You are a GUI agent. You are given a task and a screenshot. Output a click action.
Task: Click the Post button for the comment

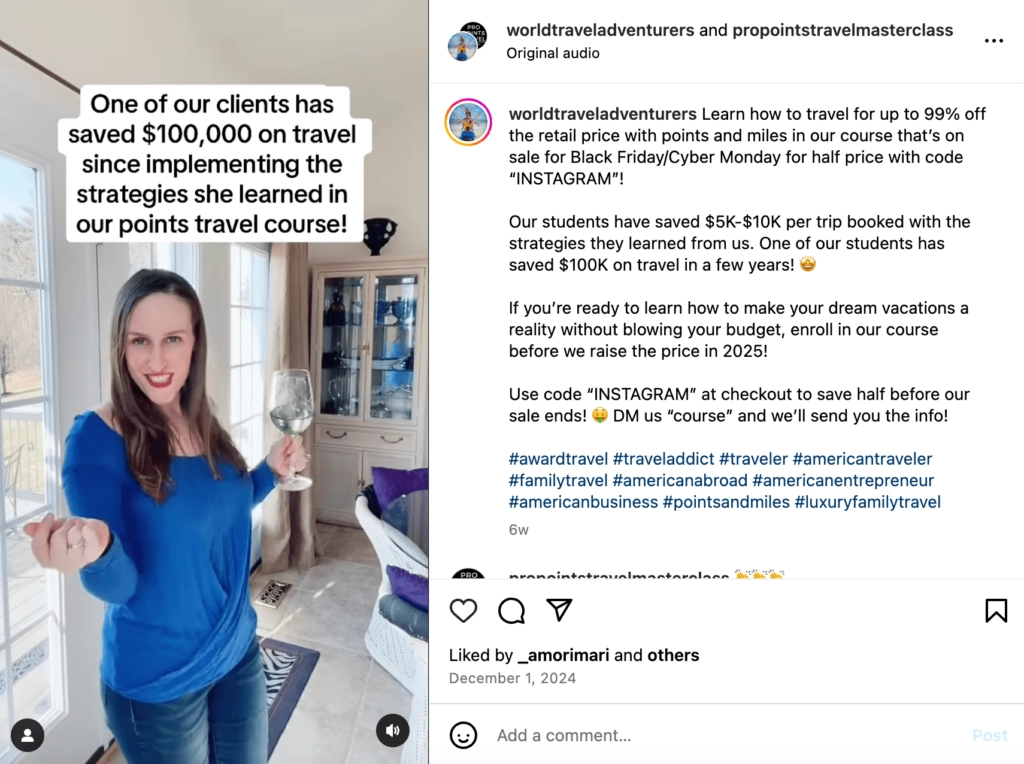[989, 735]
